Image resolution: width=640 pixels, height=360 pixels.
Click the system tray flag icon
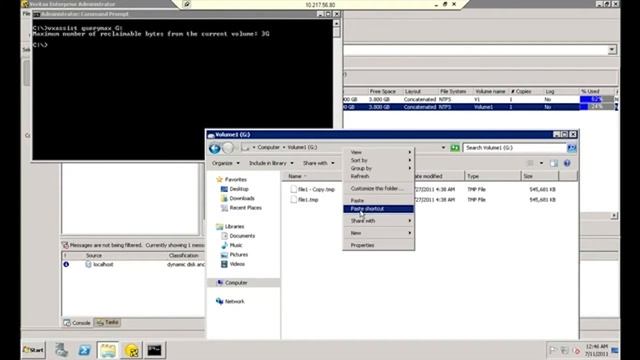pos(552,351)
